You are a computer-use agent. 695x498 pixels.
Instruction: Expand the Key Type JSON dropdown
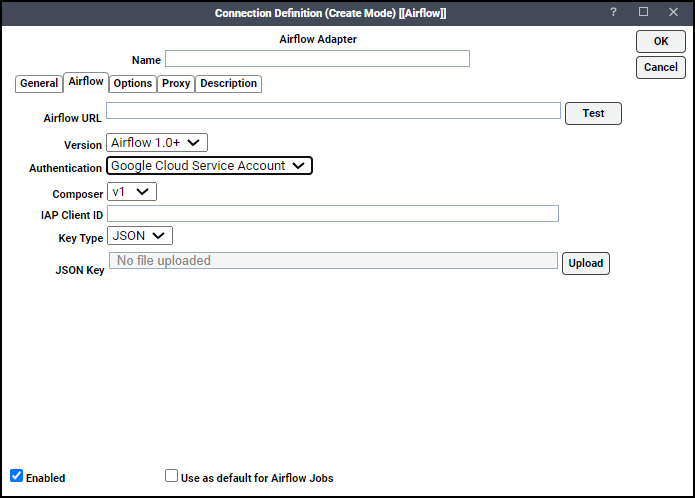140,236
